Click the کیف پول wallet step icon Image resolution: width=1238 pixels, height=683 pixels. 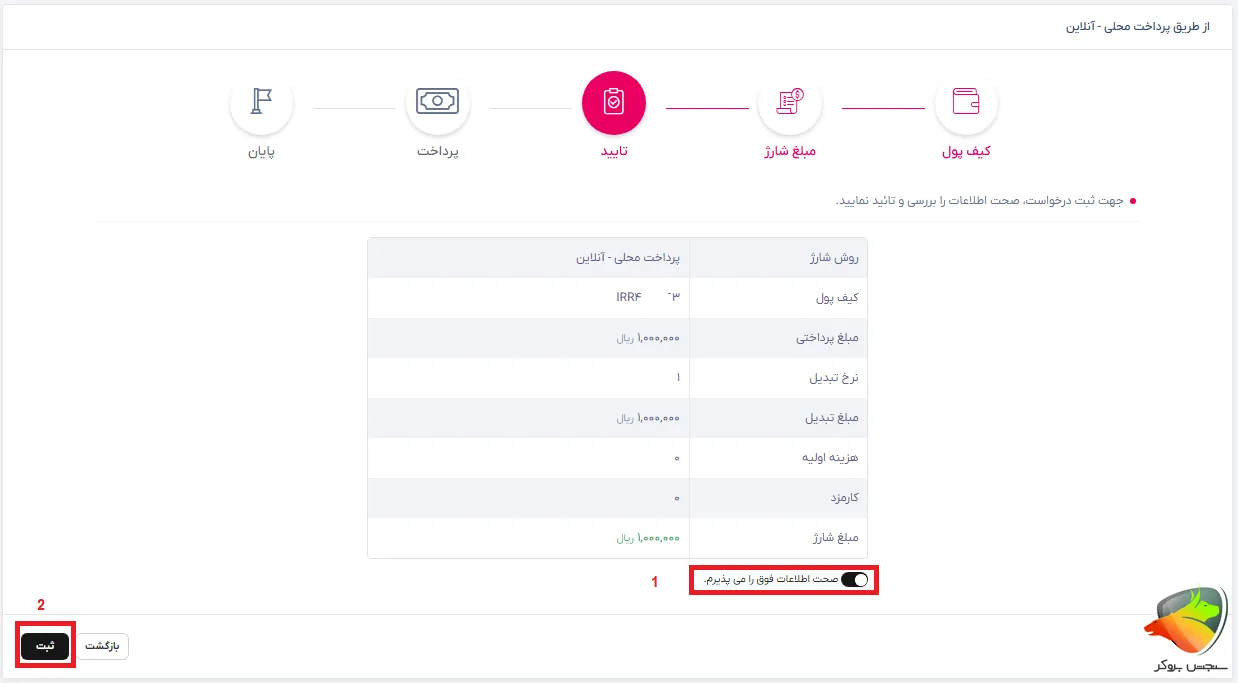point(966,102)
